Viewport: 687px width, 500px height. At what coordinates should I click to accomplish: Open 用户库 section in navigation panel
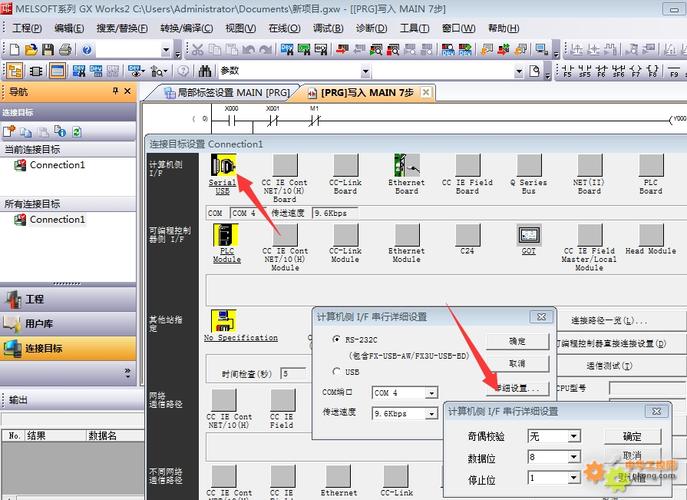click(68, 323)
